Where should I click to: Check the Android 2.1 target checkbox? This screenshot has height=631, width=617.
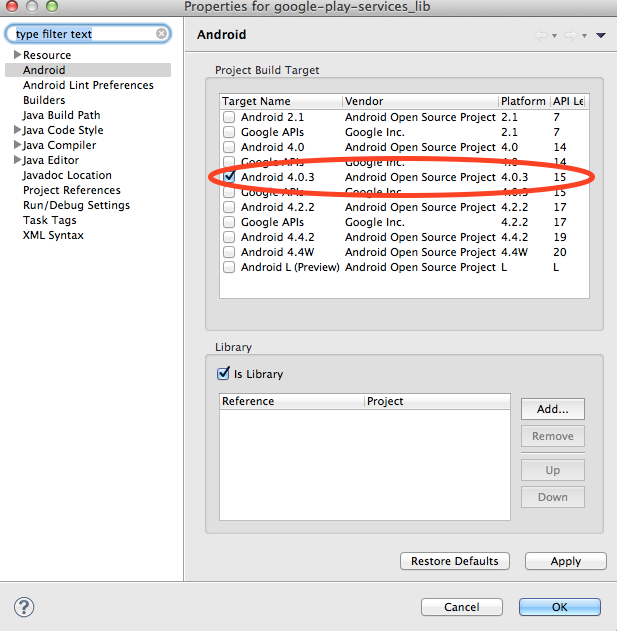click(229, 117)
